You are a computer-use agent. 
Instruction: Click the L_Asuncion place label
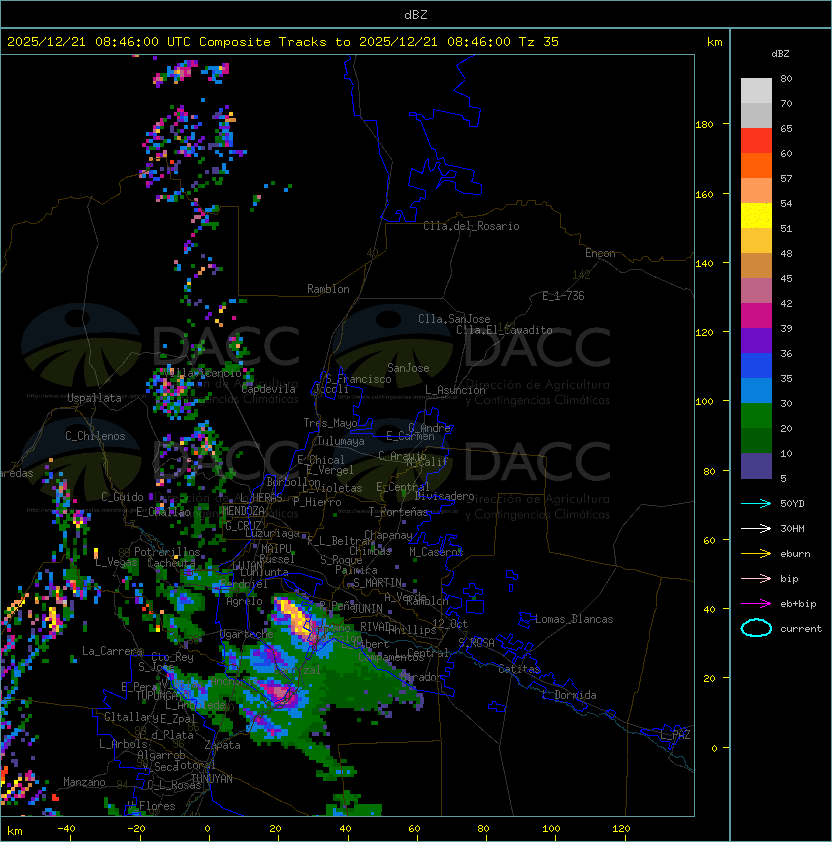pyautogui.click(x=455, y=390)
